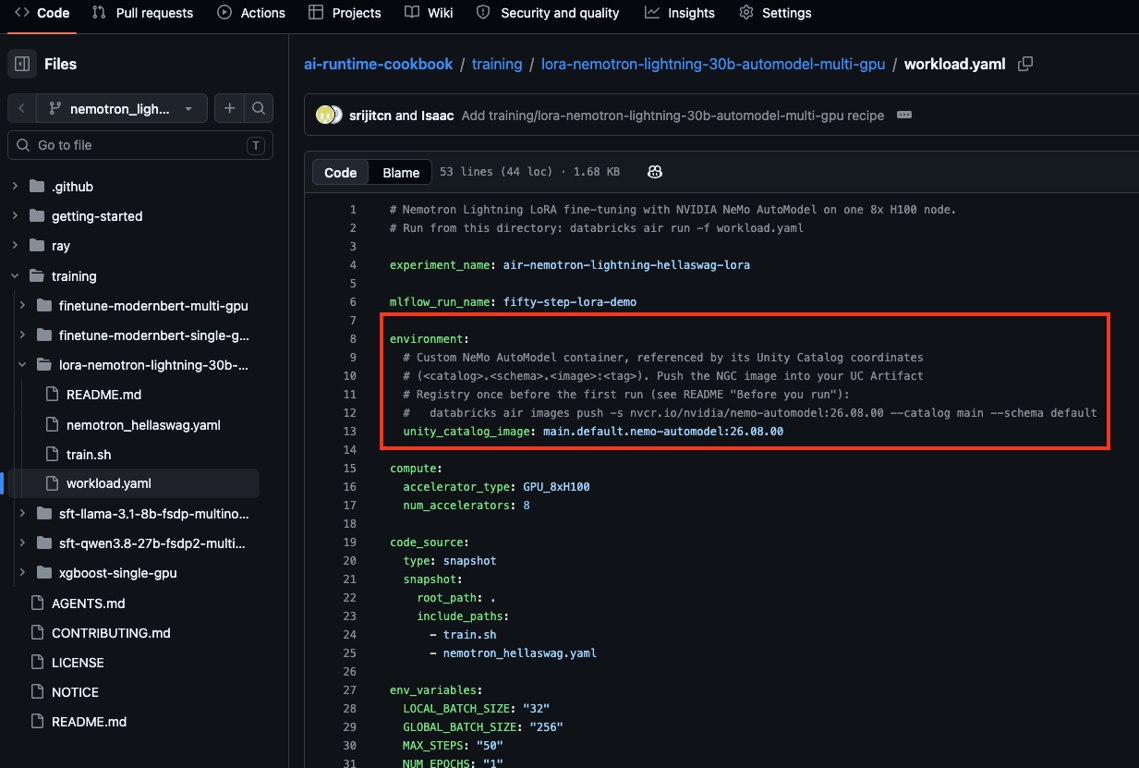Click 'GPU_8xH100' value text
This screenshot has height=768, width=1139.
click(556, 487)
